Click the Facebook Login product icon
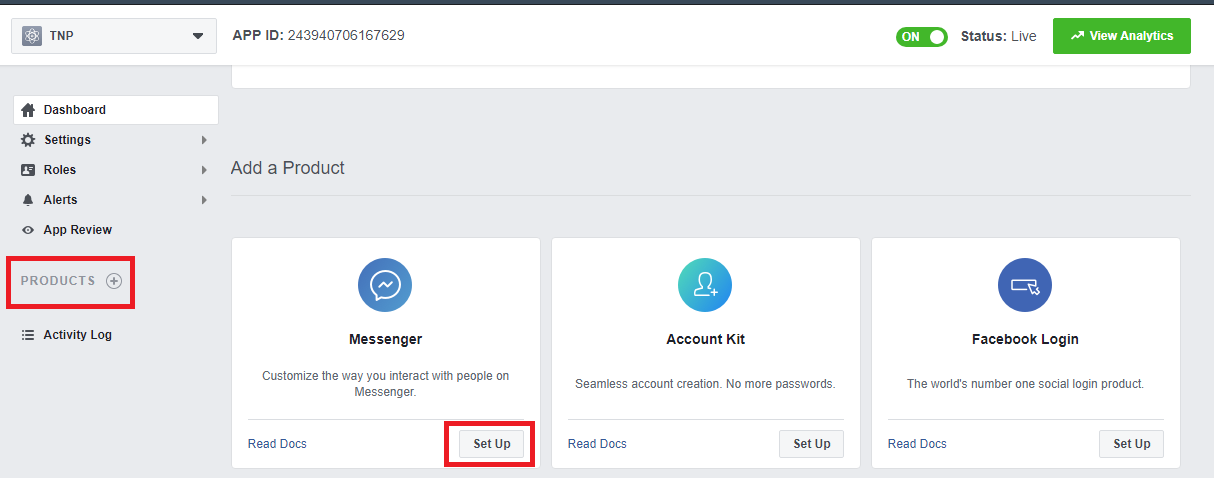Viewport: 1214px width, 478px height. pyautogui.click(x=1025, y=285)
